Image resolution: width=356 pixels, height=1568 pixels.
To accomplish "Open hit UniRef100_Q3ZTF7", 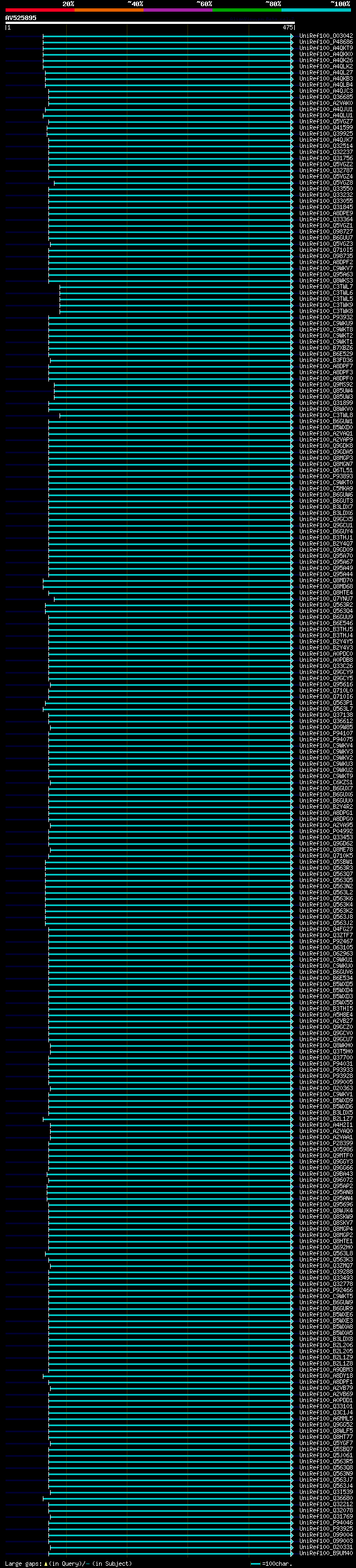I will 326,935.
